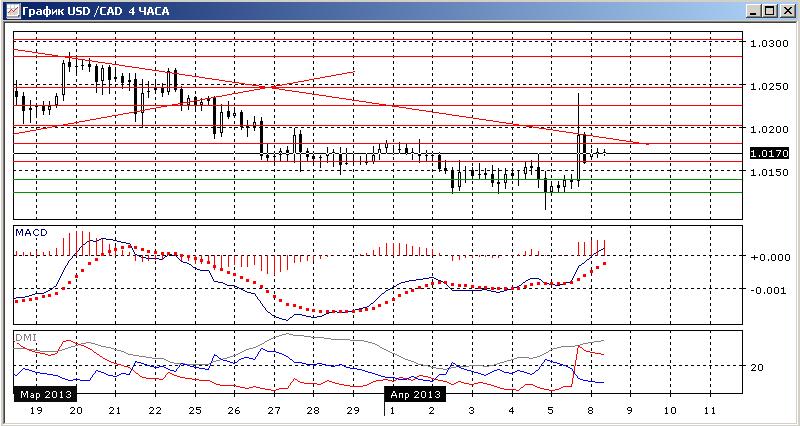
Task: Select the 'Мар 2013' month marker
Action: click(x=46, y=395)
